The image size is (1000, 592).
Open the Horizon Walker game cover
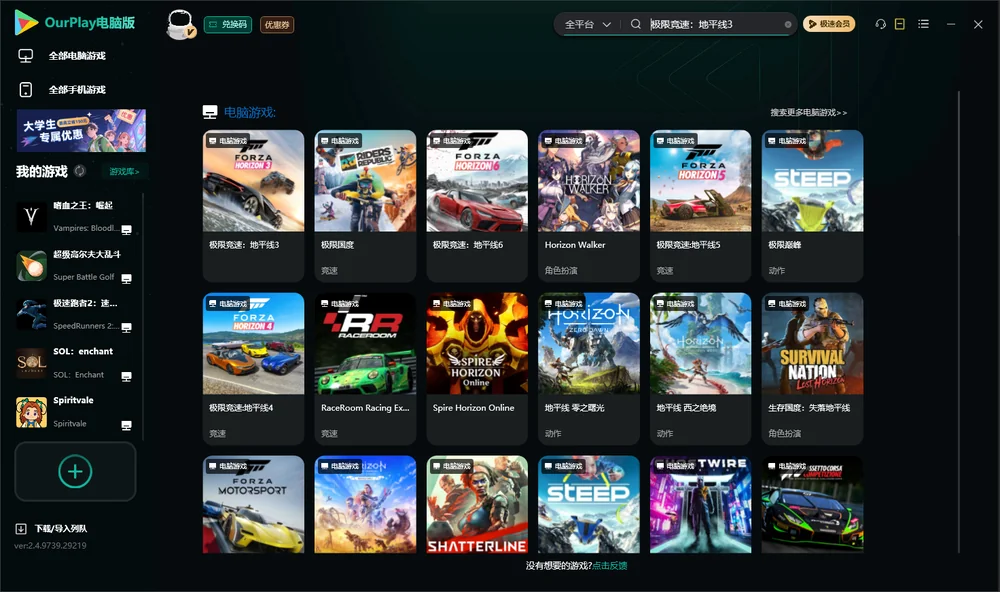click(x=589, y=181)
